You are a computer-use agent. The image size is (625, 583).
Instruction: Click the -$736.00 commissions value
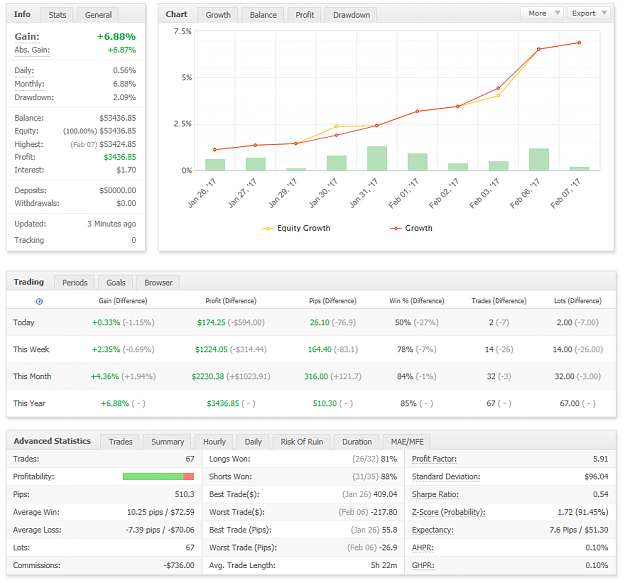pos(179,565)
